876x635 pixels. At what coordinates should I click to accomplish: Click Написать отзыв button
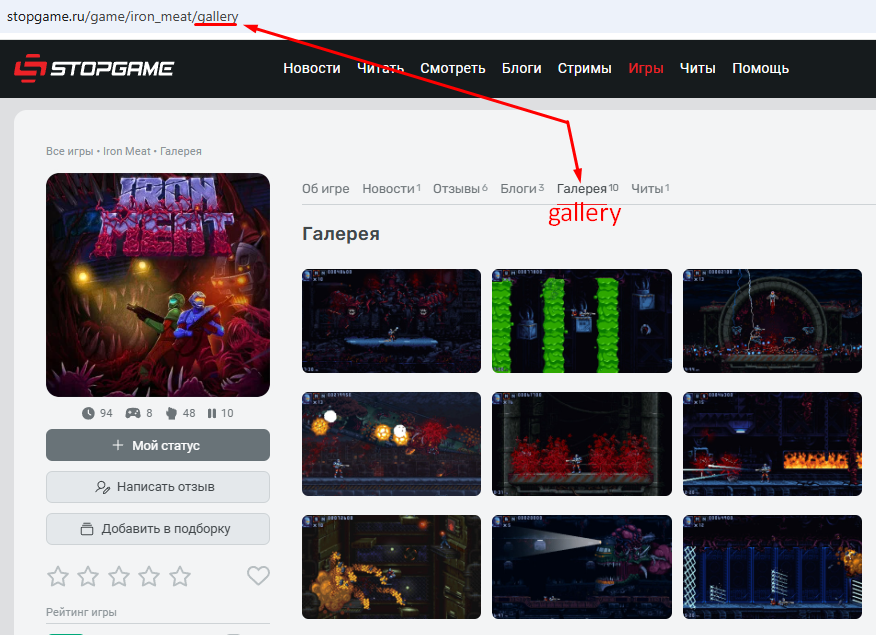pos(158,487)
